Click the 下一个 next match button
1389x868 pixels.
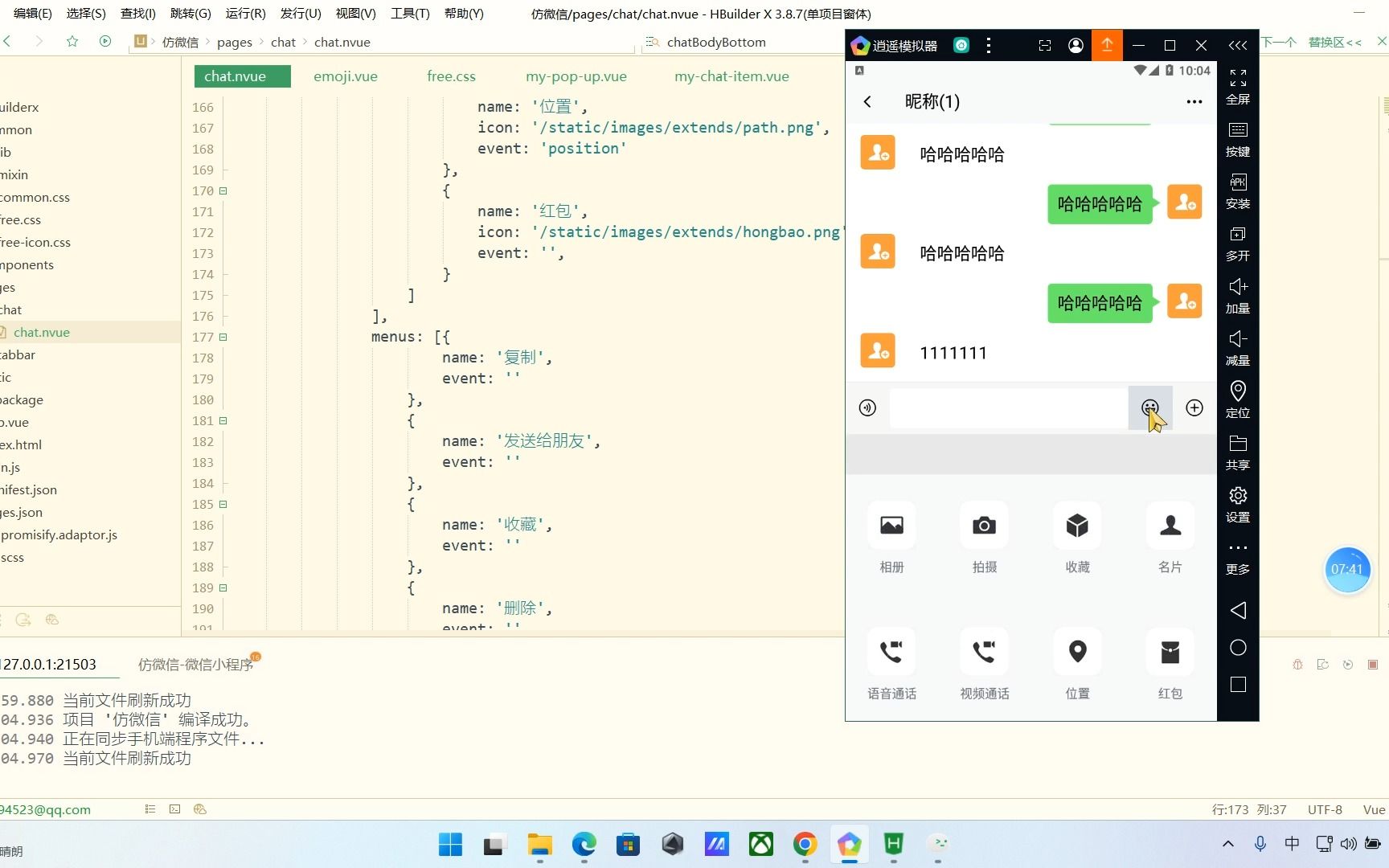(x=1278, y=42)
